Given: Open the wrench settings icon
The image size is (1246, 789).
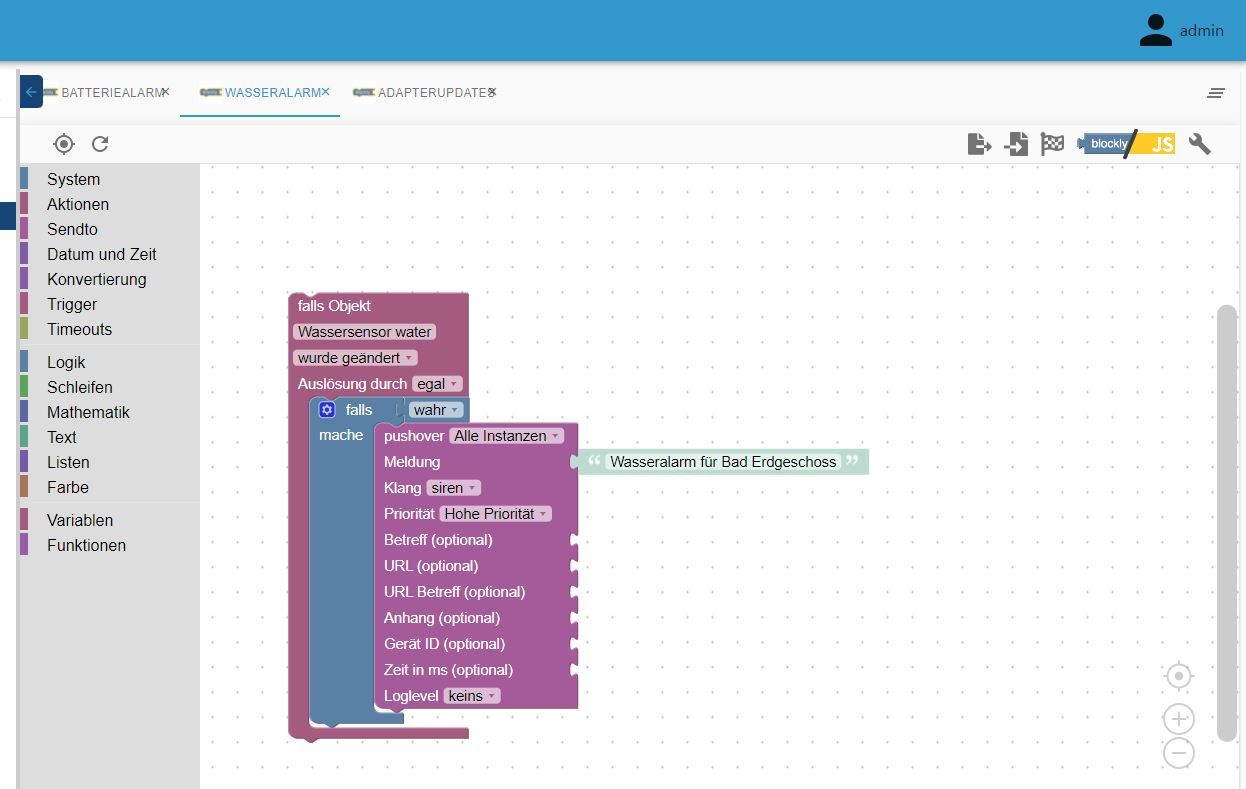Looking at the screenshot, I should pyautogui.click(x=1200, y=144).
